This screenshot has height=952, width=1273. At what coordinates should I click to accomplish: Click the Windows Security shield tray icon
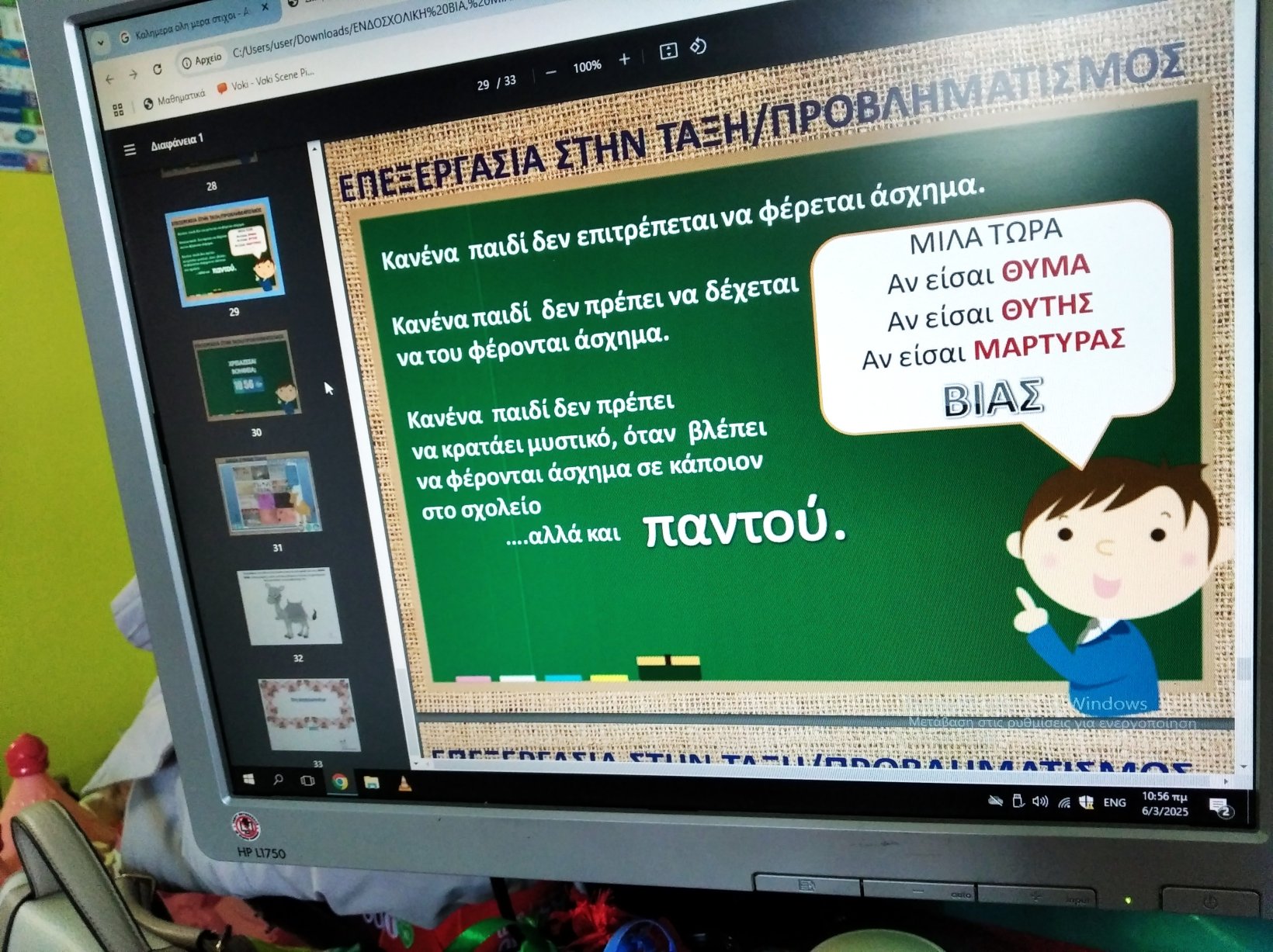pyautogui.click(x=1087, y=802)
